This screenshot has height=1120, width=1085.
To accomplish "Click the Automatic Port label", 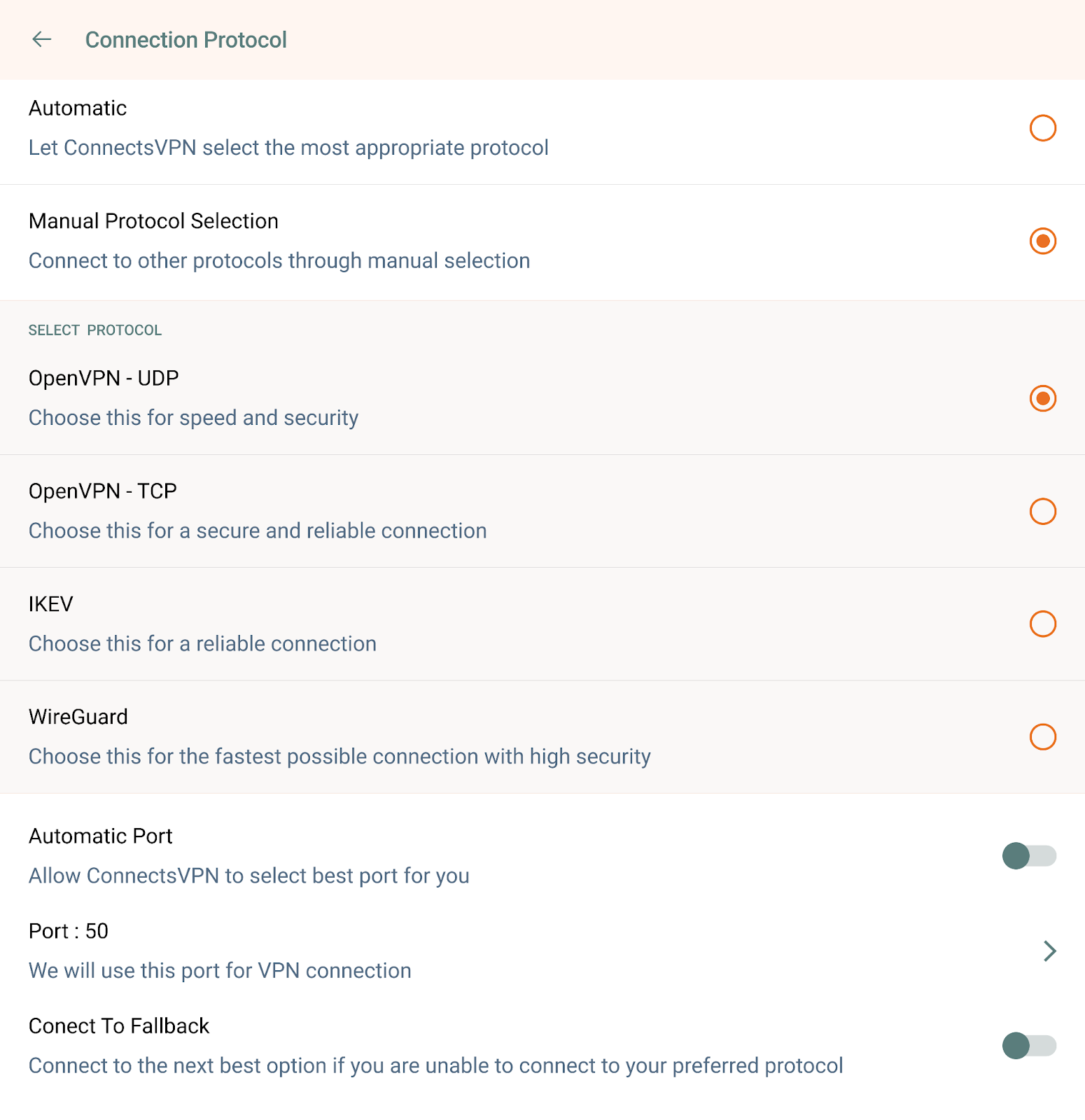I will click(101, 836).
